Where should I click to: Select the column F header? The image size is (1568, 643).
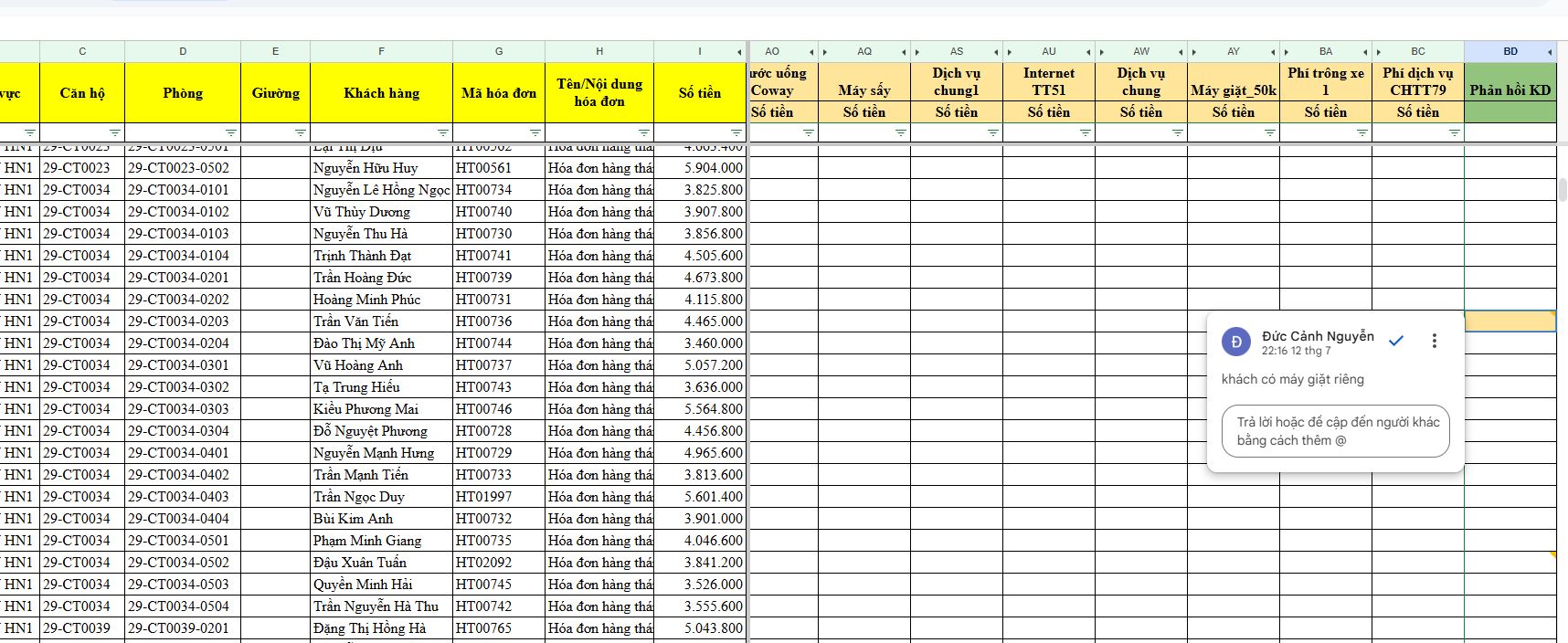381,52
